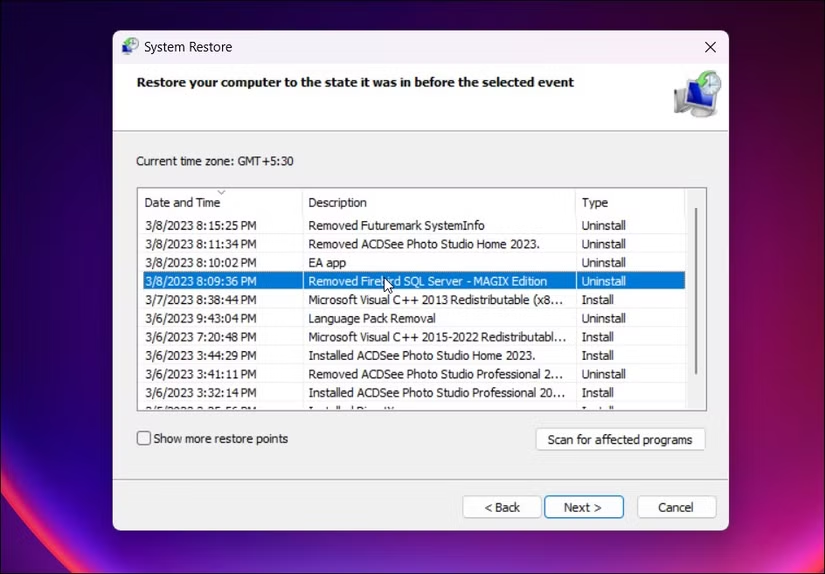Return to previous page with Back

coord(501,507)
